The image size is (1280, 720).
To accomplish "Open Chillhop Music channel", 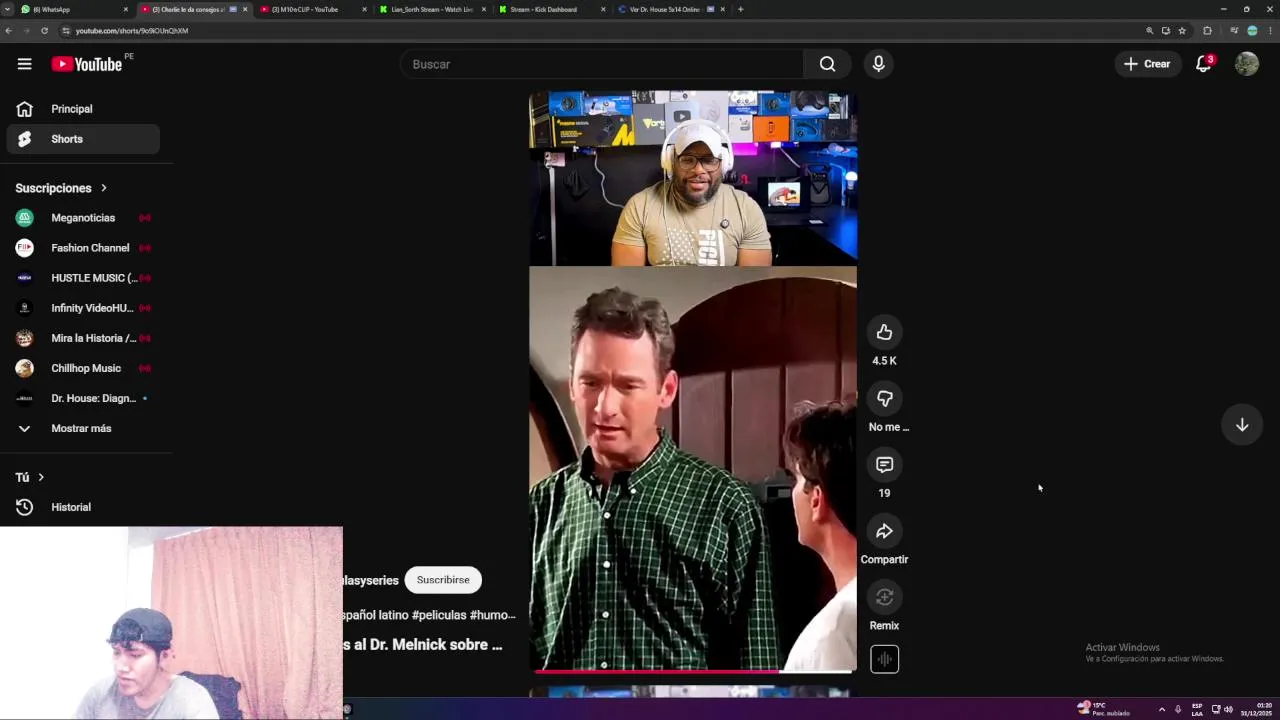I will [83, 368].
